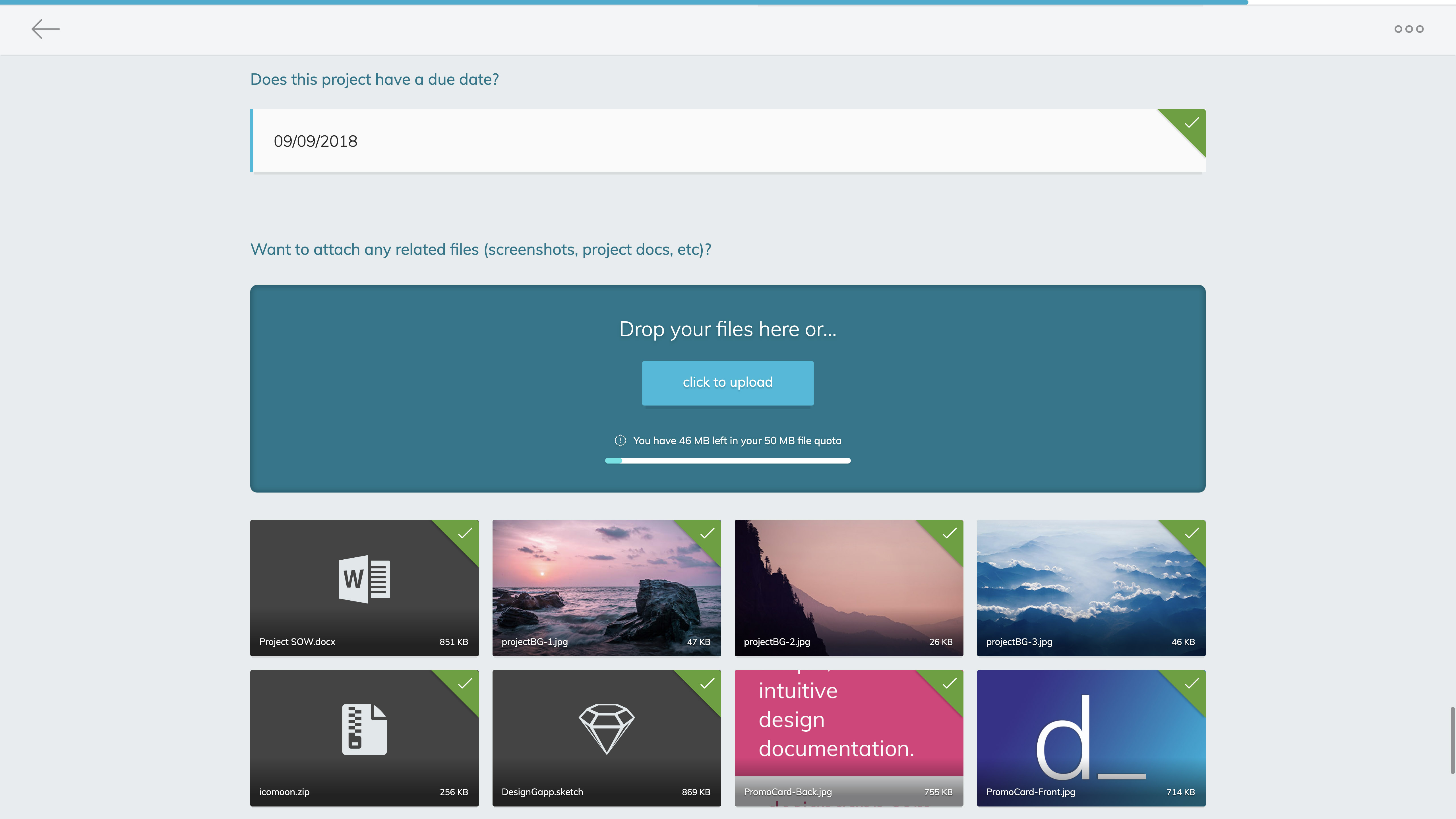Click the file quota usage progress bar

click(727, 461)
